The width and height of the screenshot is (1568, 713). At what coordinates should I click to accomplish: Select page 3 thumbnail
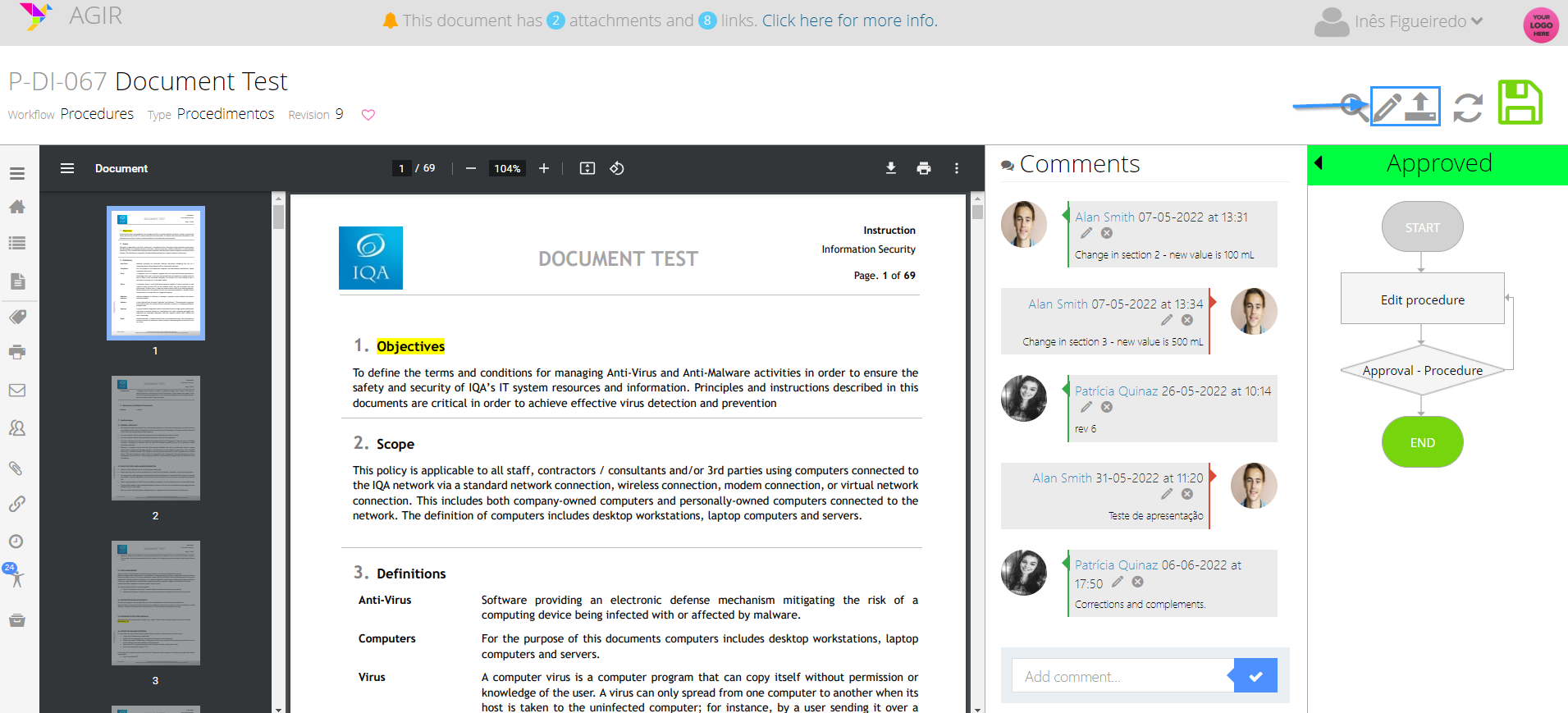click(x=156, y=603)
